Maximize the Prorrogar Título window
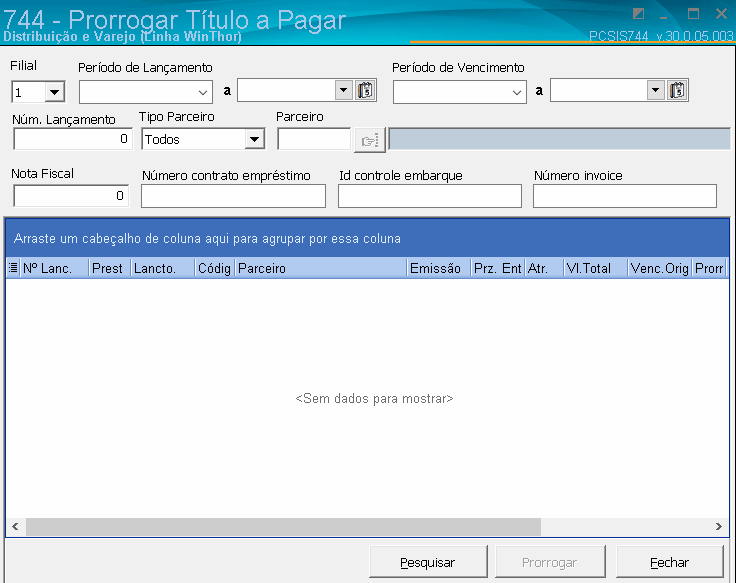Screen dimensions: 736x583 click(693, 14)
